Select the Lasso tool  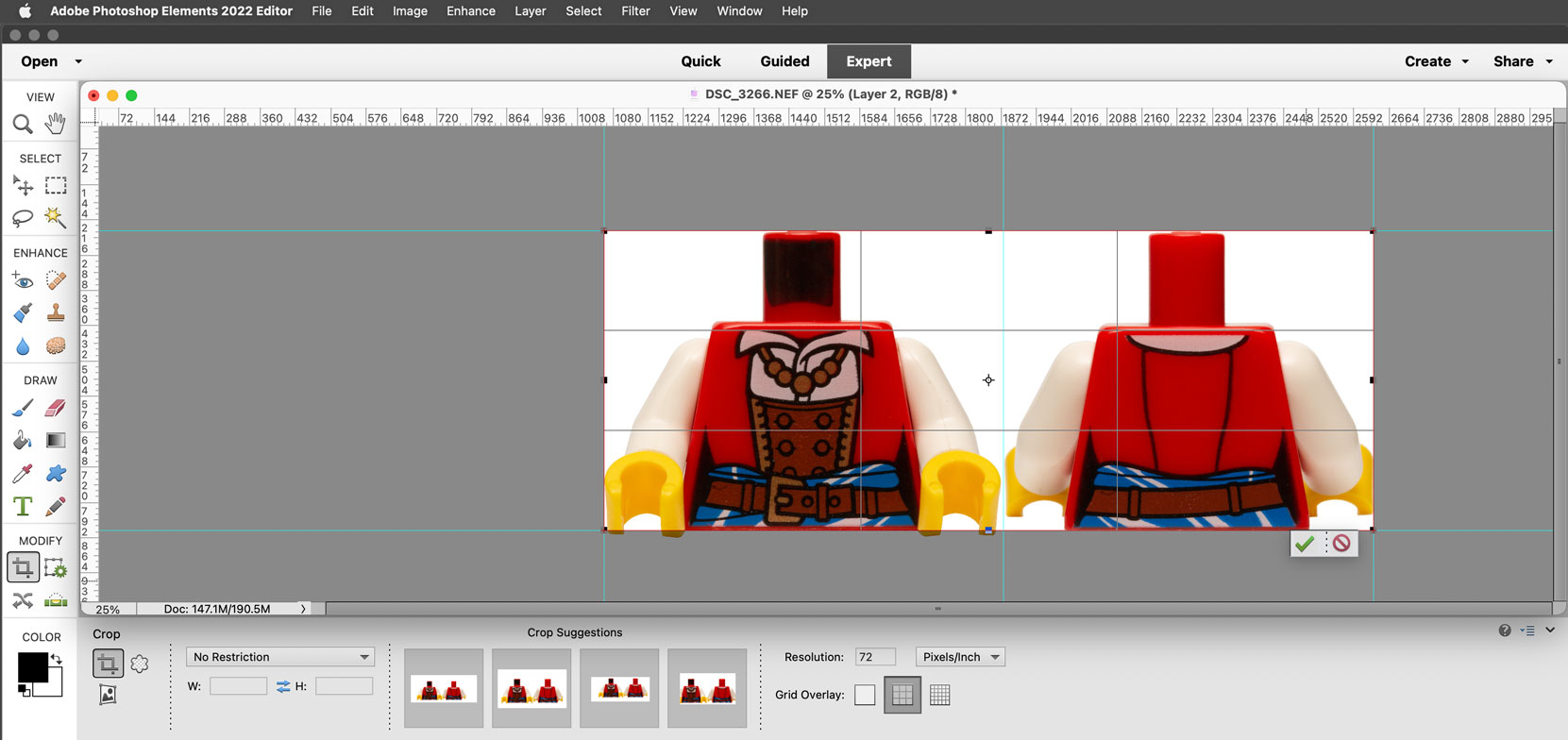[x=23, y=218]
